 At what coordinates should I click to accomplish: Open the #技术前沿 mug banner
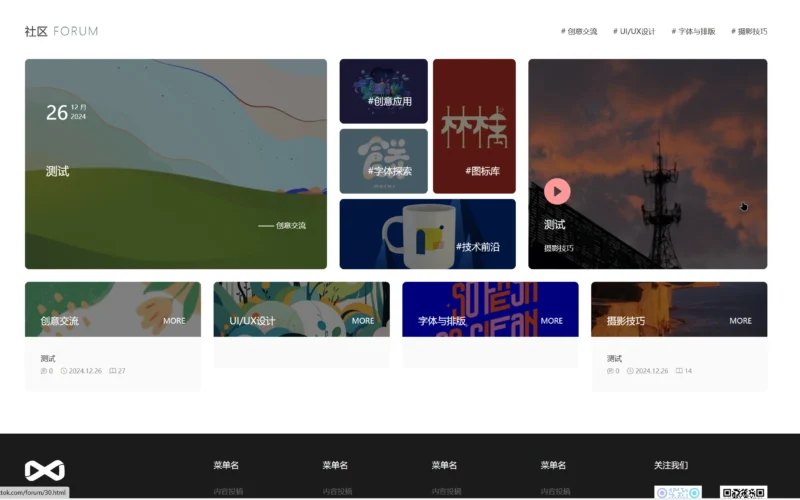[x=427, y=234]
